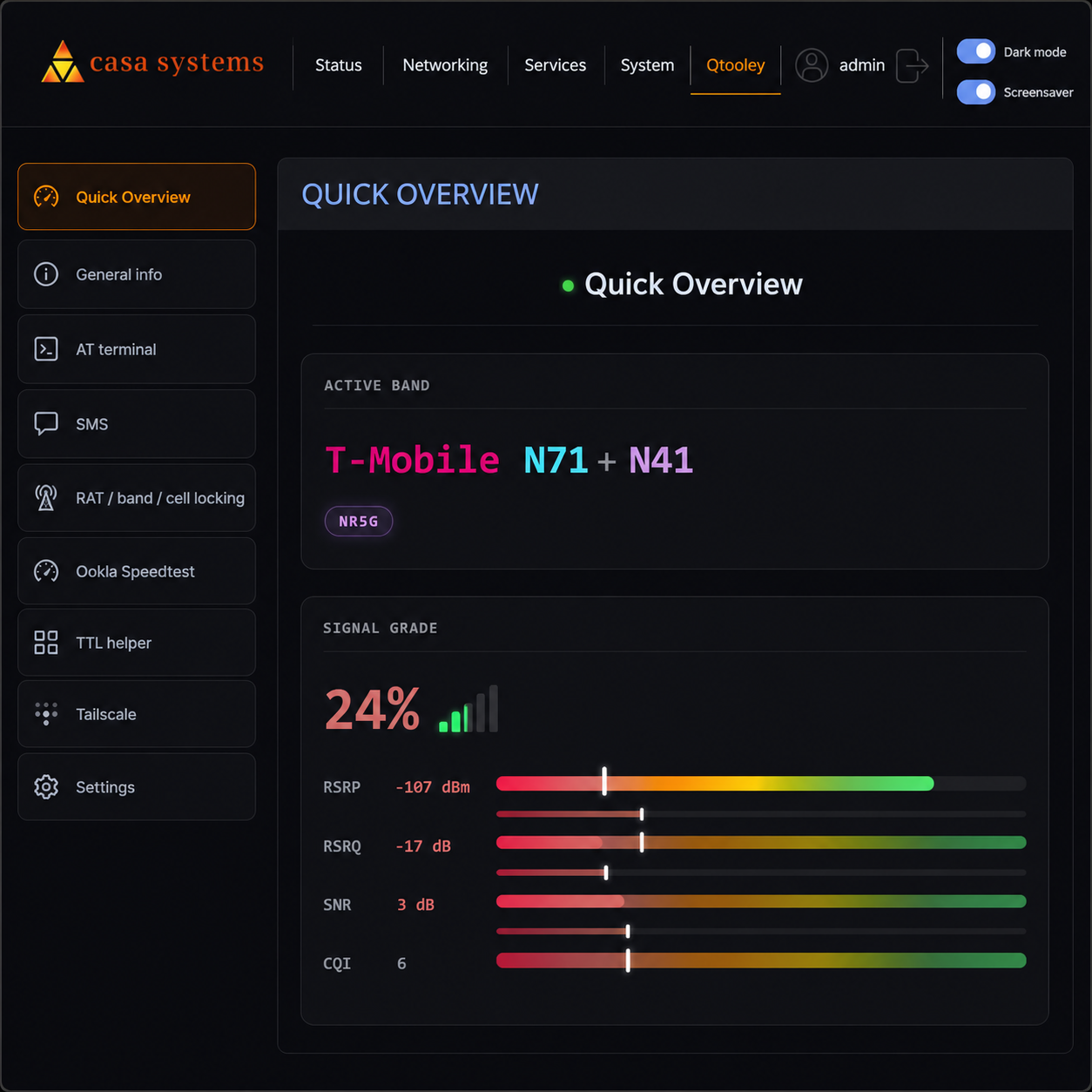Click the -107 dBm RSRP value
Screen dimensions: 1092x1092
[x=433, y=787]
